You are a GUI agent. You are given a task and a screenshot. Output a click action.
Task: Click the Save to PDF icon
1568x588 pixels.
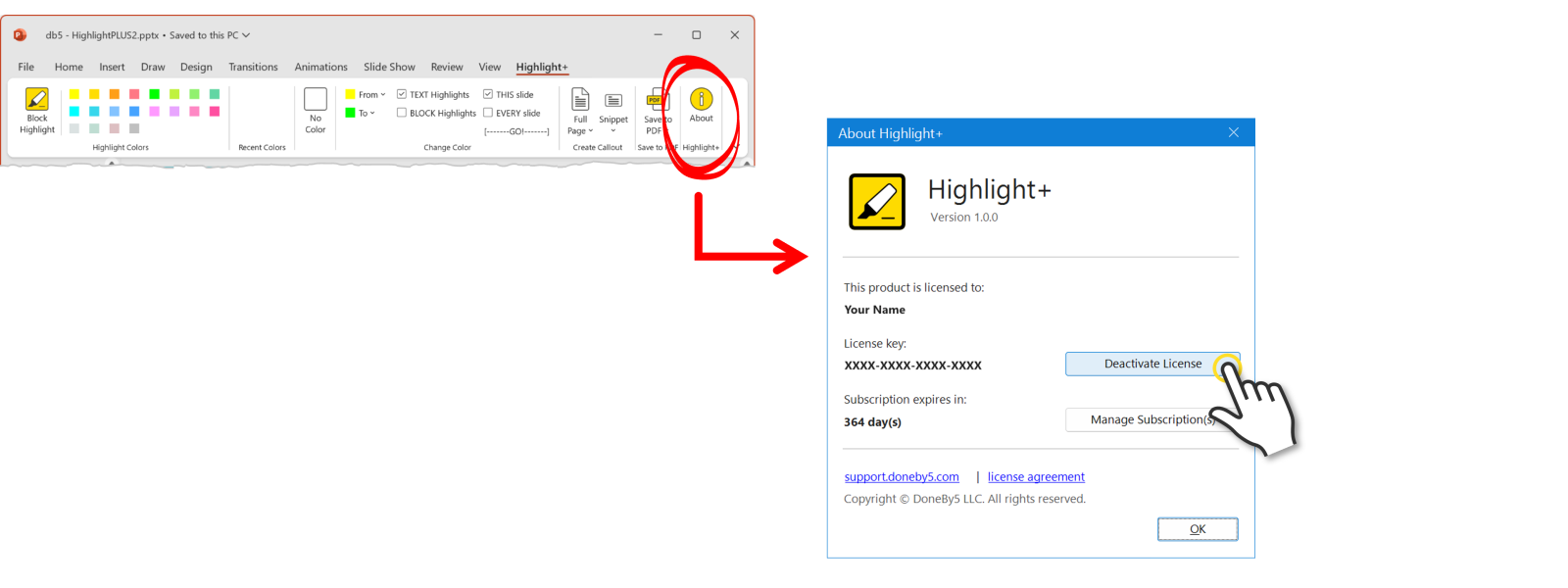[657, 100]
